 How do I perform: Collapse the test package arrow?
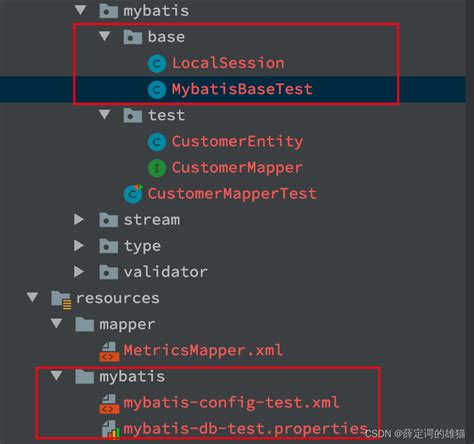105,115
